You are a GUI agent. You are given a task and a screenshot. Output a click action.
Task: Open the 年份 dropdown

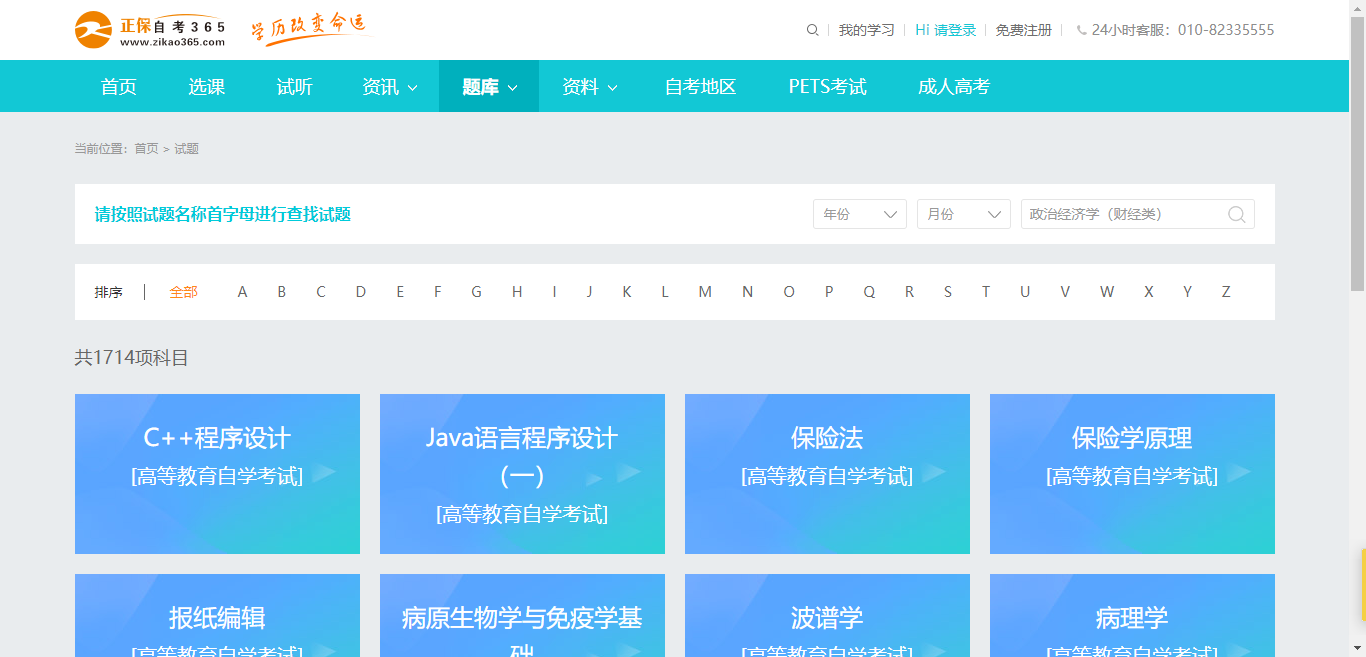[859, 214]
